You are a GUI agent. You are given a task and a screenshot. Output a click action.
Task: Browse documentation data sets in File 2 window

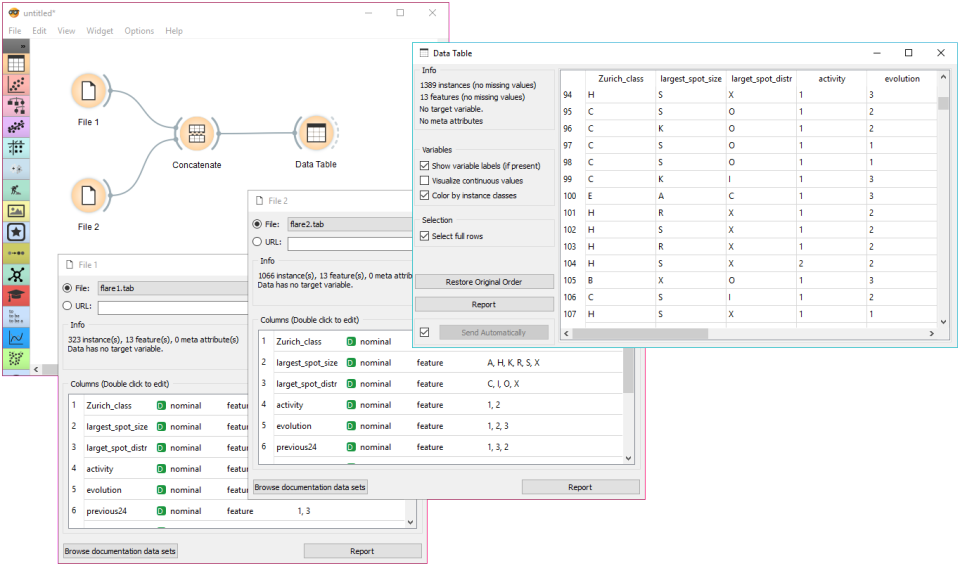coord(310,487)
